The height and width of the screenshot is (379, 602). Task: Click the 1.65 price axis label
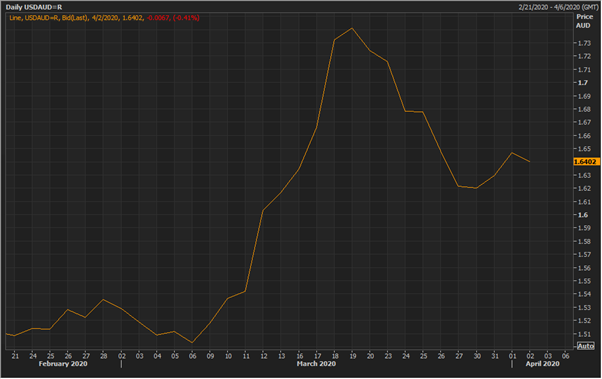(x=584, y=149)
